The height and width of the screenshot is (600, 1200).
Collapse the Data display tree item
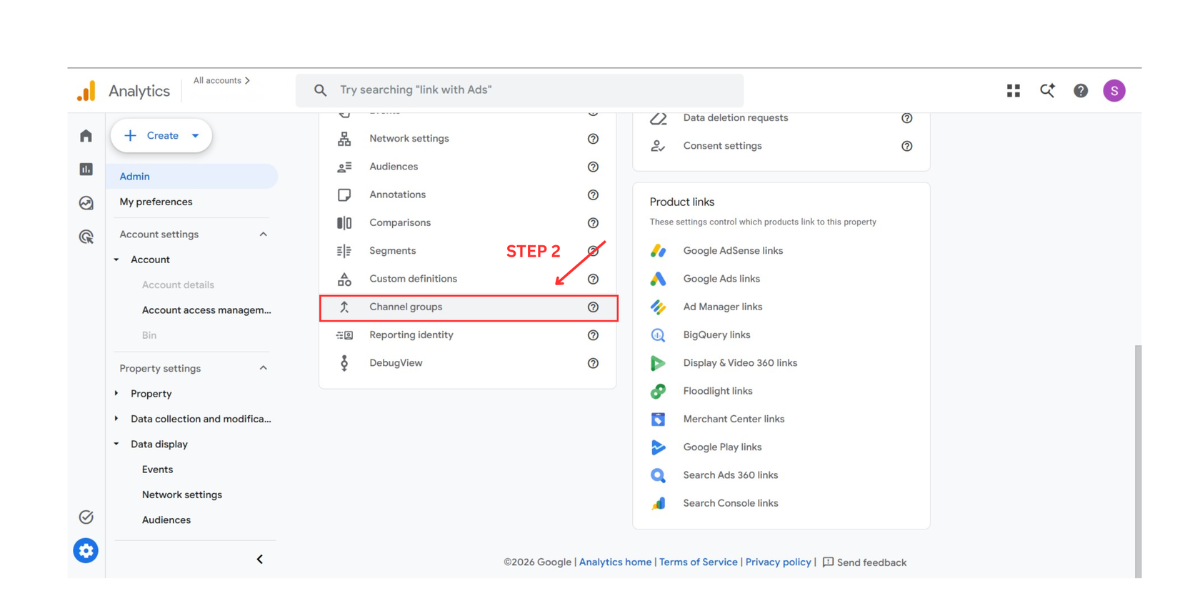coord(117,444)
